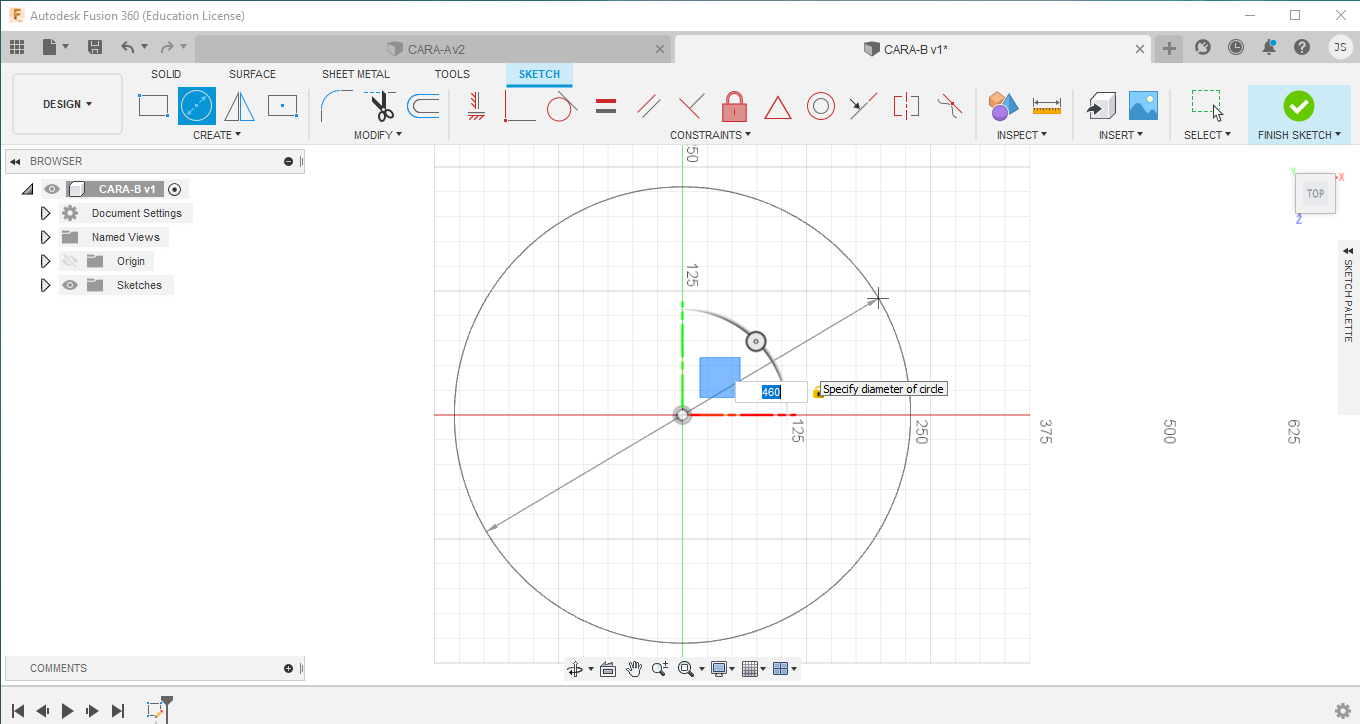Expand the Sketches folder node
This screenshot has width=1360, height=724.
click(x=45, y=285)
